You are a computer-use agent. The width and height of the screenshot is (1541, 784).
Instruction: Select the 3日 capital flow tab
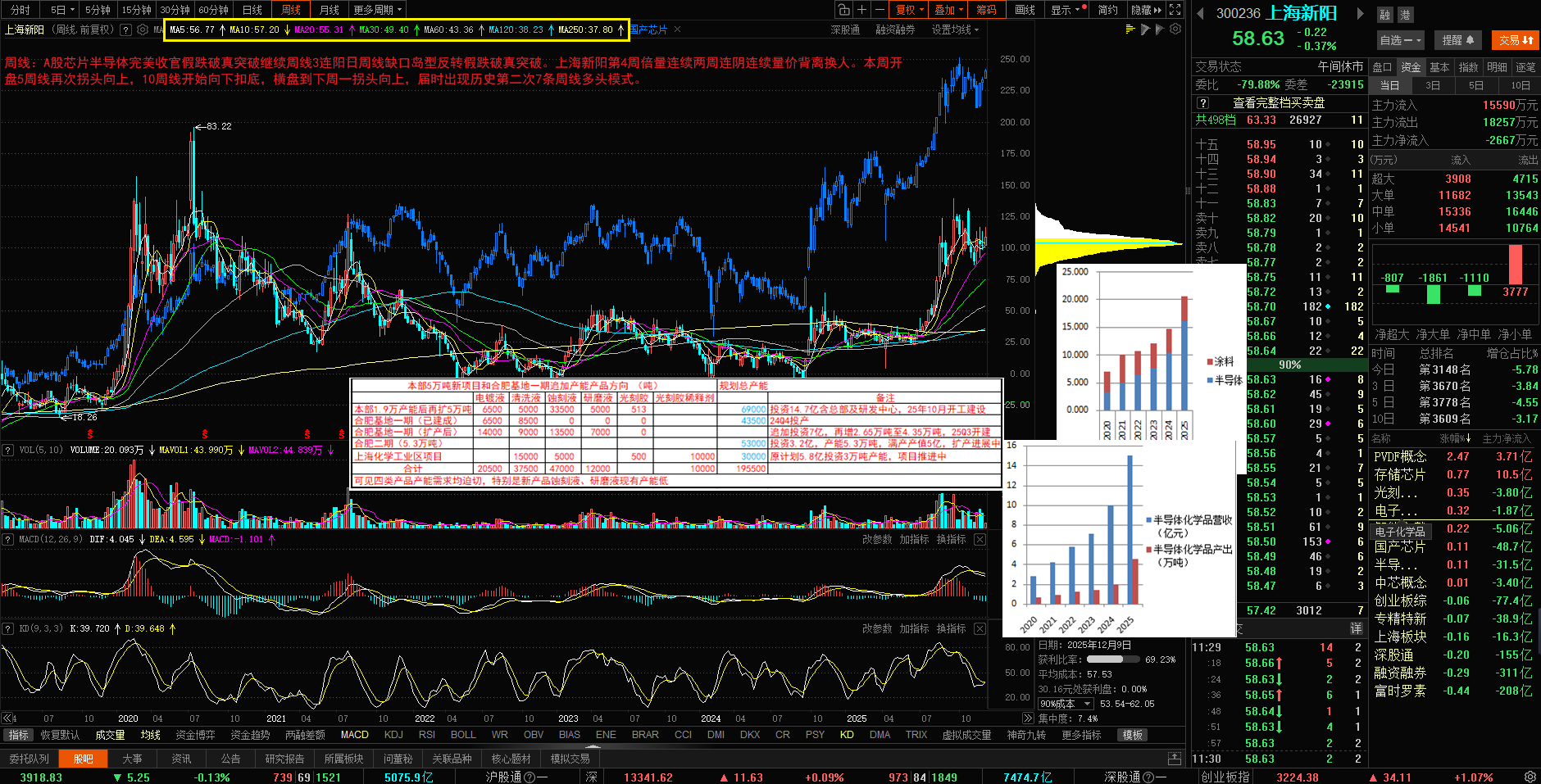(x=1433, y=85)
